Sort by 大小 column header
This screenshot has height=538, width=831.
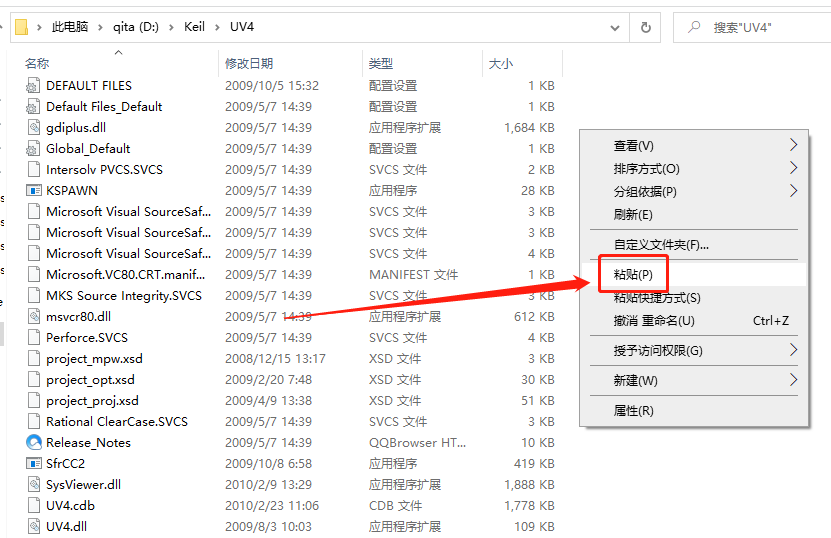coord(501,64)
